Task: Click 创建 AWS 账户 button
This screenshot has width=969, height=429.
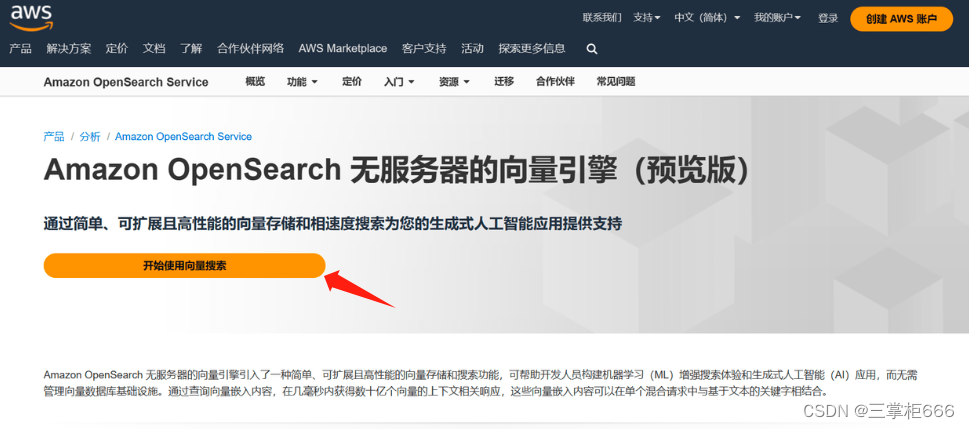Action: [901, 19]
